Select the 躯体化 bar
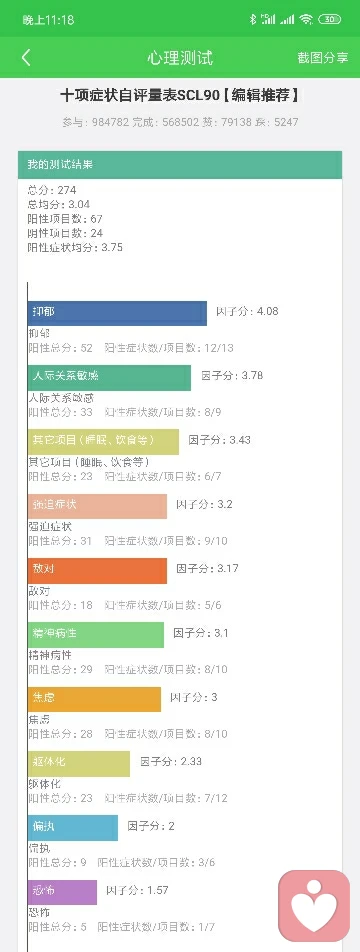Image resolution: width=360 pixels, height=952 pixels. pyautogui.click(x=79, y=763)
